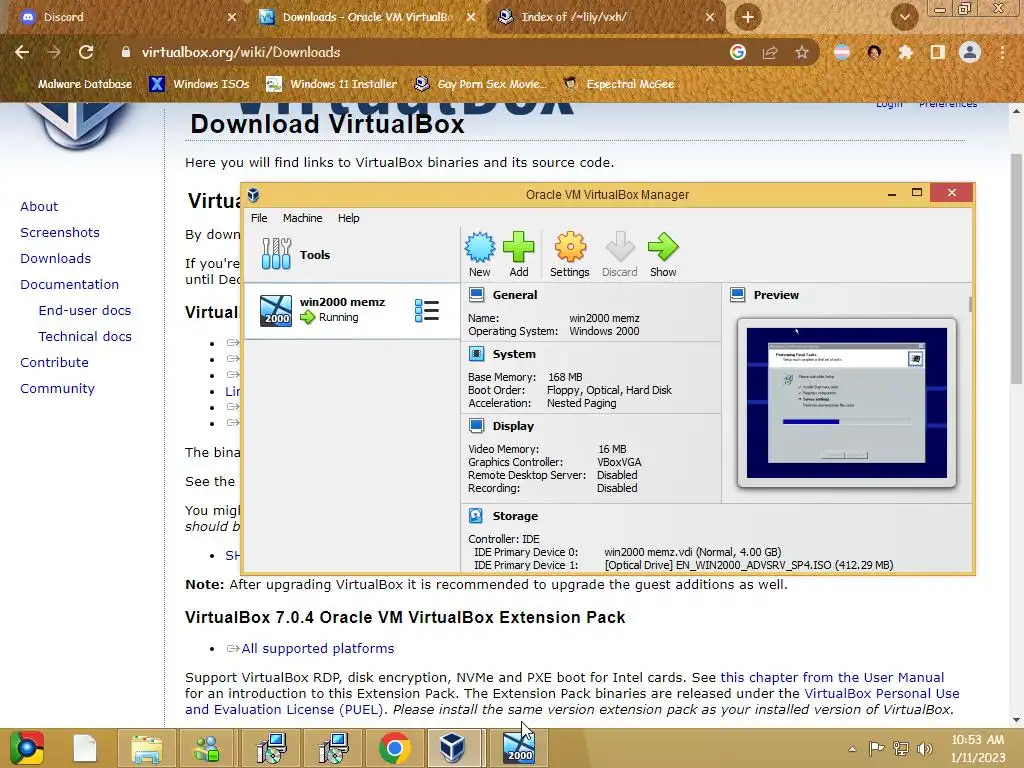The image size is (1024, 768).
Task: Switch to the Index of /~lily/vxh/ tab
Action: [x=606, y=17]
